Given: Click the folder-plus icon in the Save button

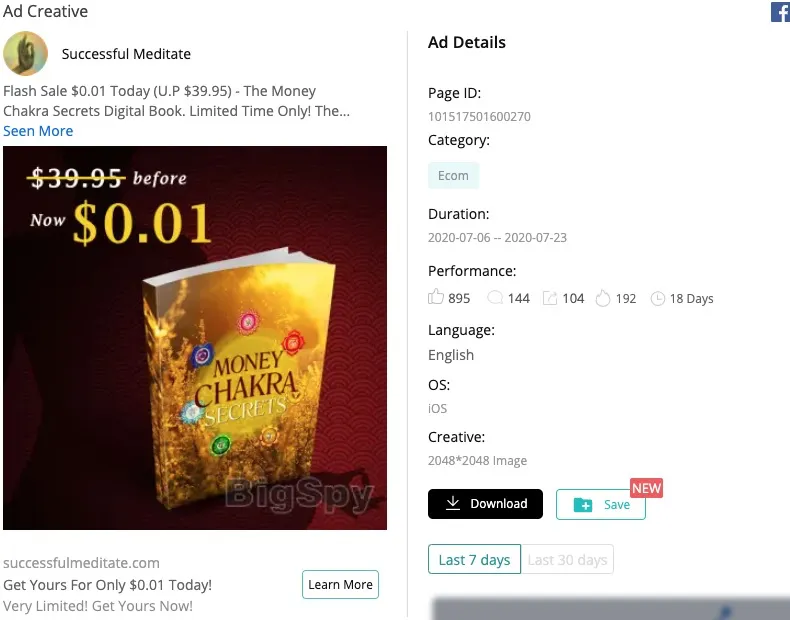Looking at the screenshot, I should point(582,505).
